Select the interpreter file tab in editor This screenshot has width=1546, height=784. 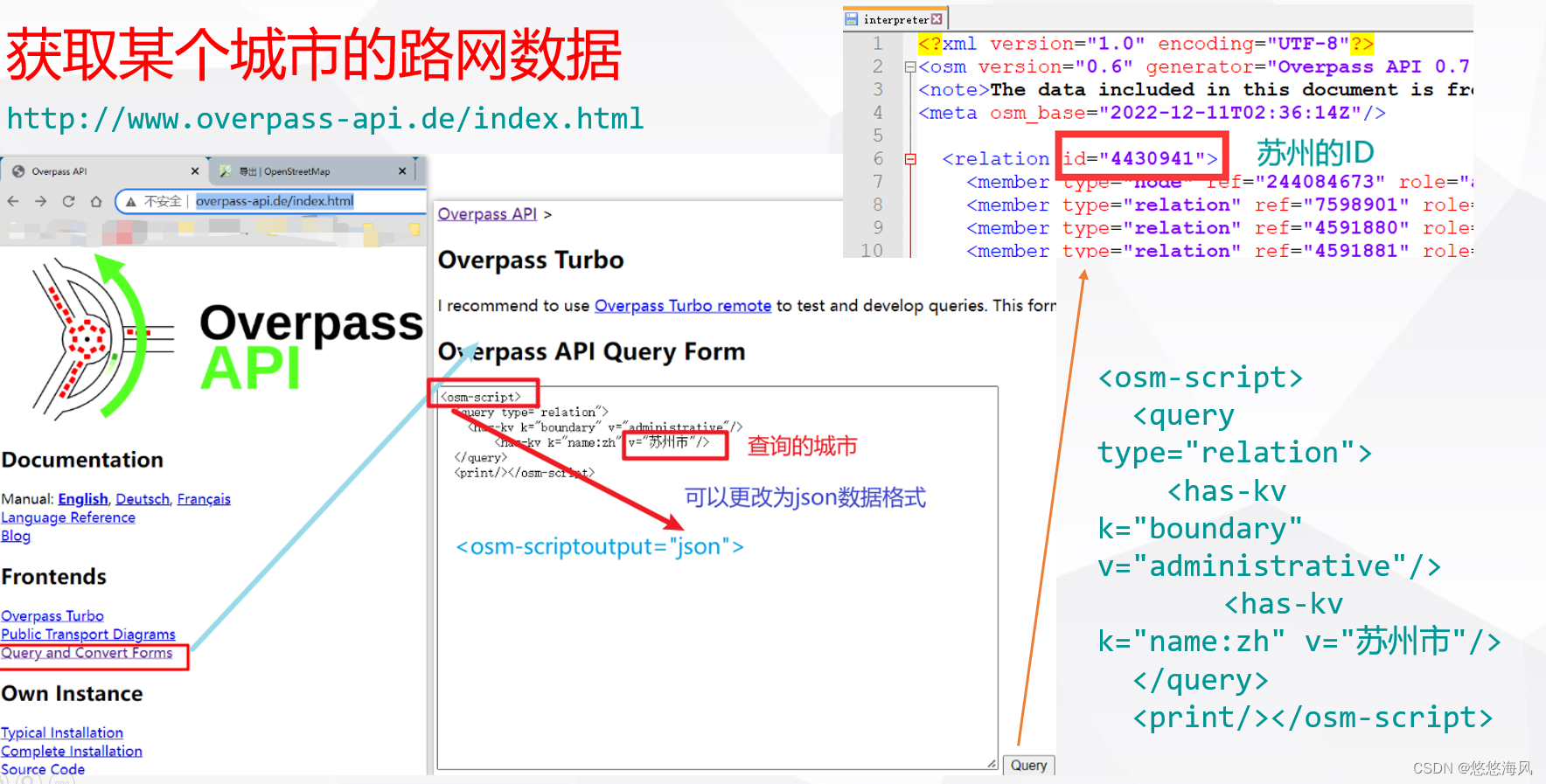895,19
